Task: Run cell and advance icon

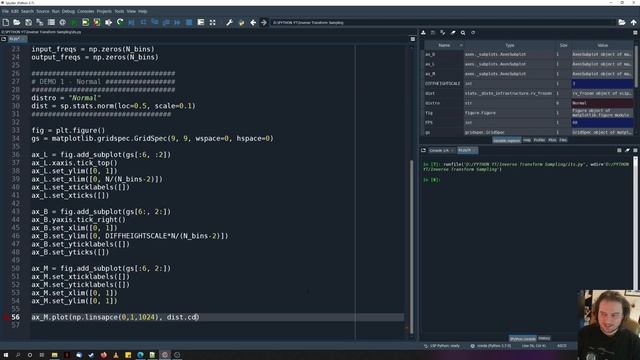Action: [x=97, y=22]
